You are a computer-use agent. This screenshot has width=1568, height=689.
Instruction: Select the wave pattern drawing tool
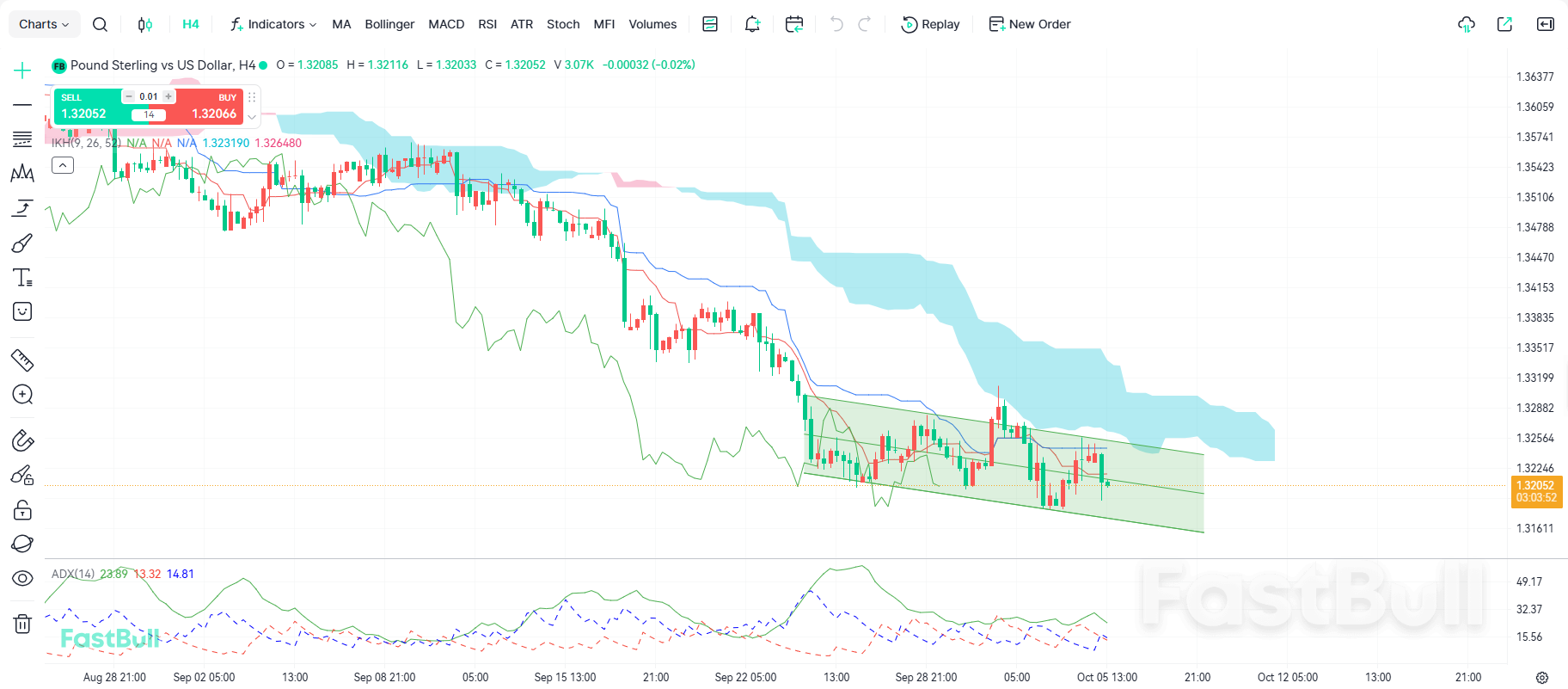click(22, 174)
